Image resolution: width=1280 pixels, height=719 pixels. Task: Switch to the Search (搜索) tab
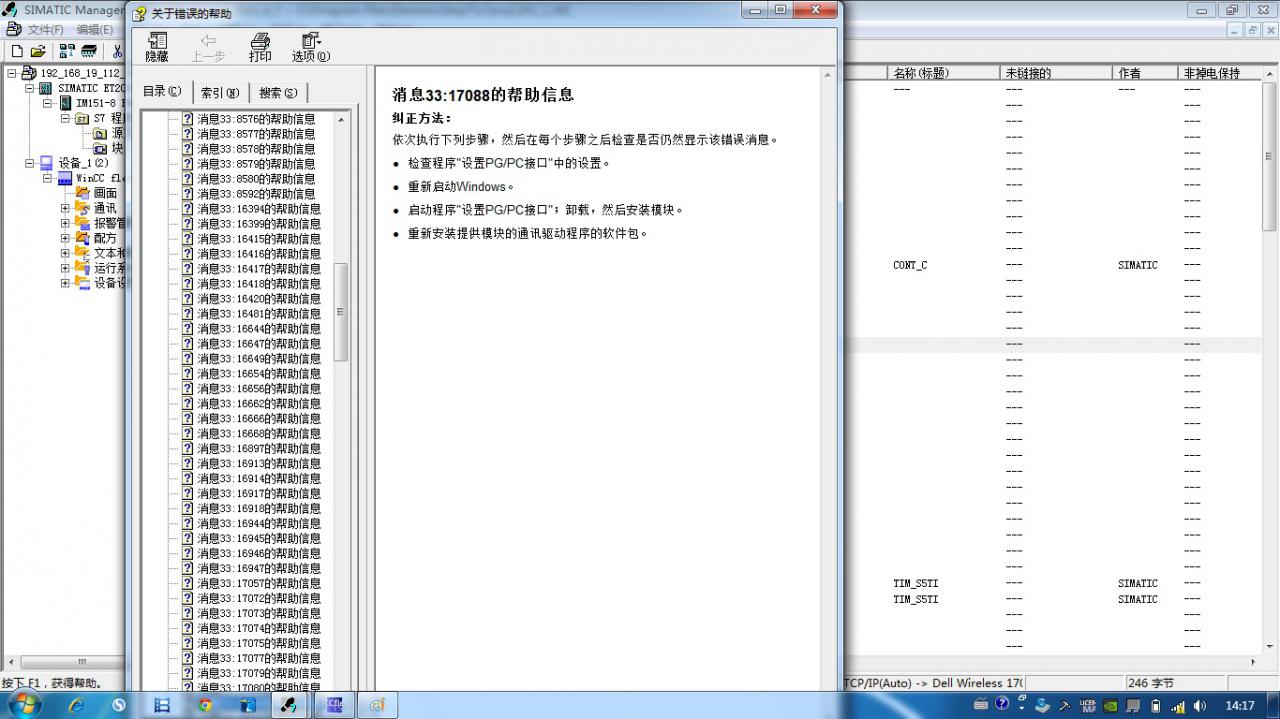[277, 92]
